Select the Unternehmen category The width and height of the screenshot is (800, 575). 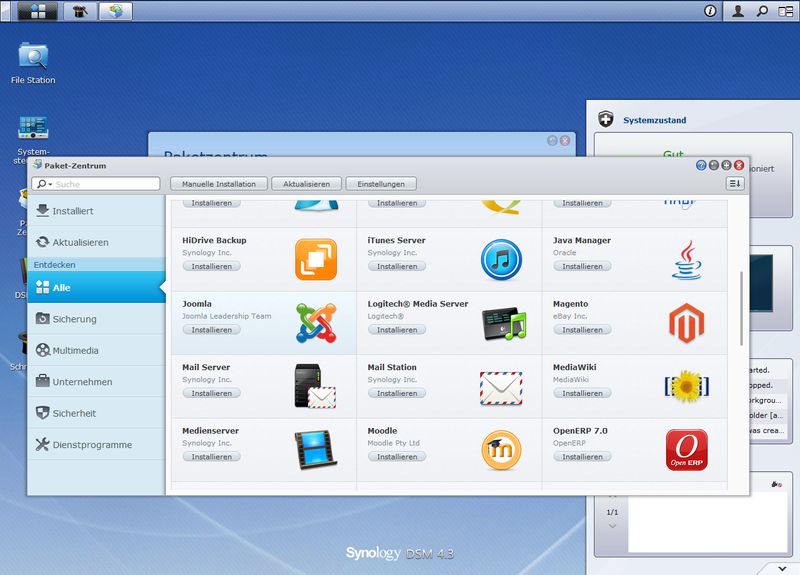point(96,382)
